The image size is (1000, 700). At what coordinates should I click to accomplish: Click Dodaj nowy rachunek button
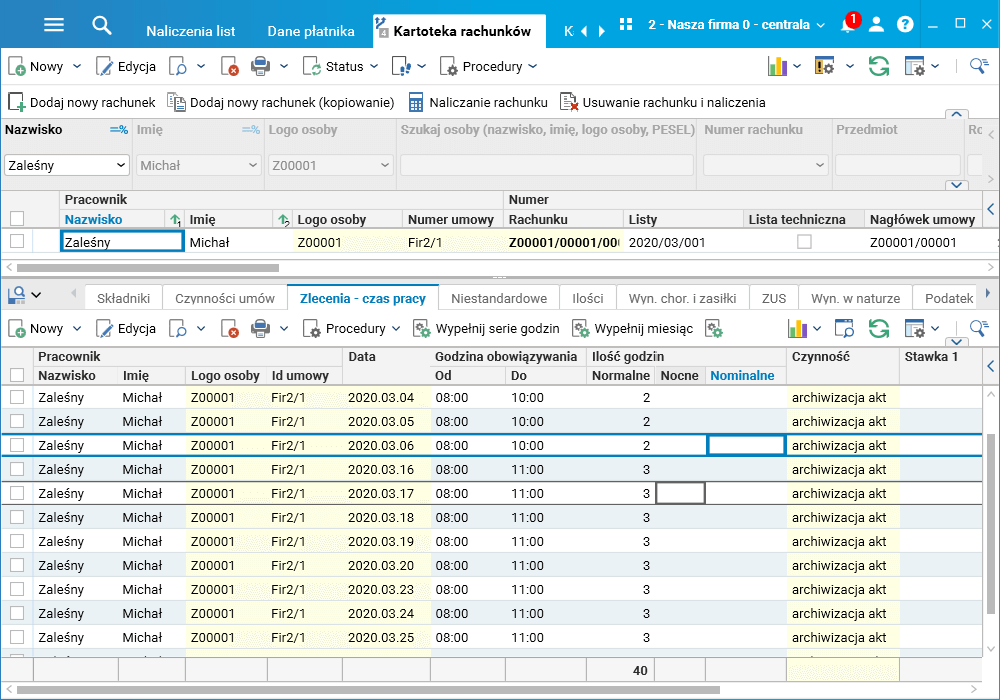coord(82,102)
